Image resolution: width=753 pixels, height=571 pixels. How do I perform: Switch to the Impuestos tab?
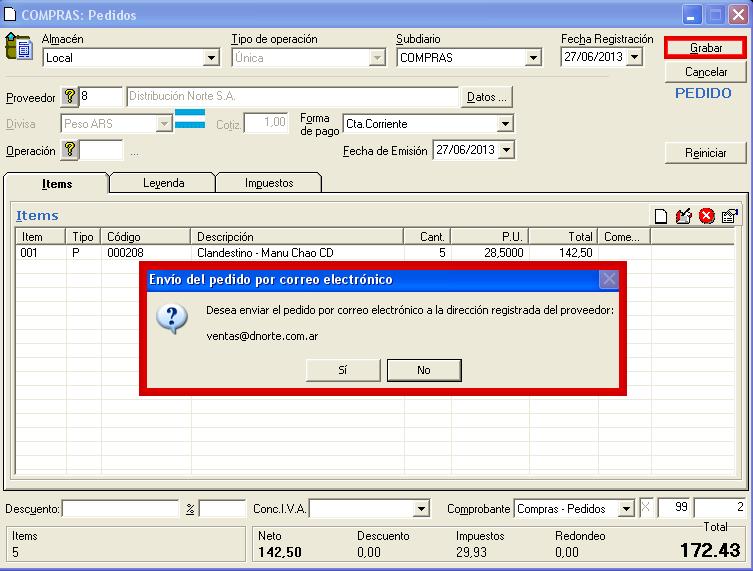269,183
